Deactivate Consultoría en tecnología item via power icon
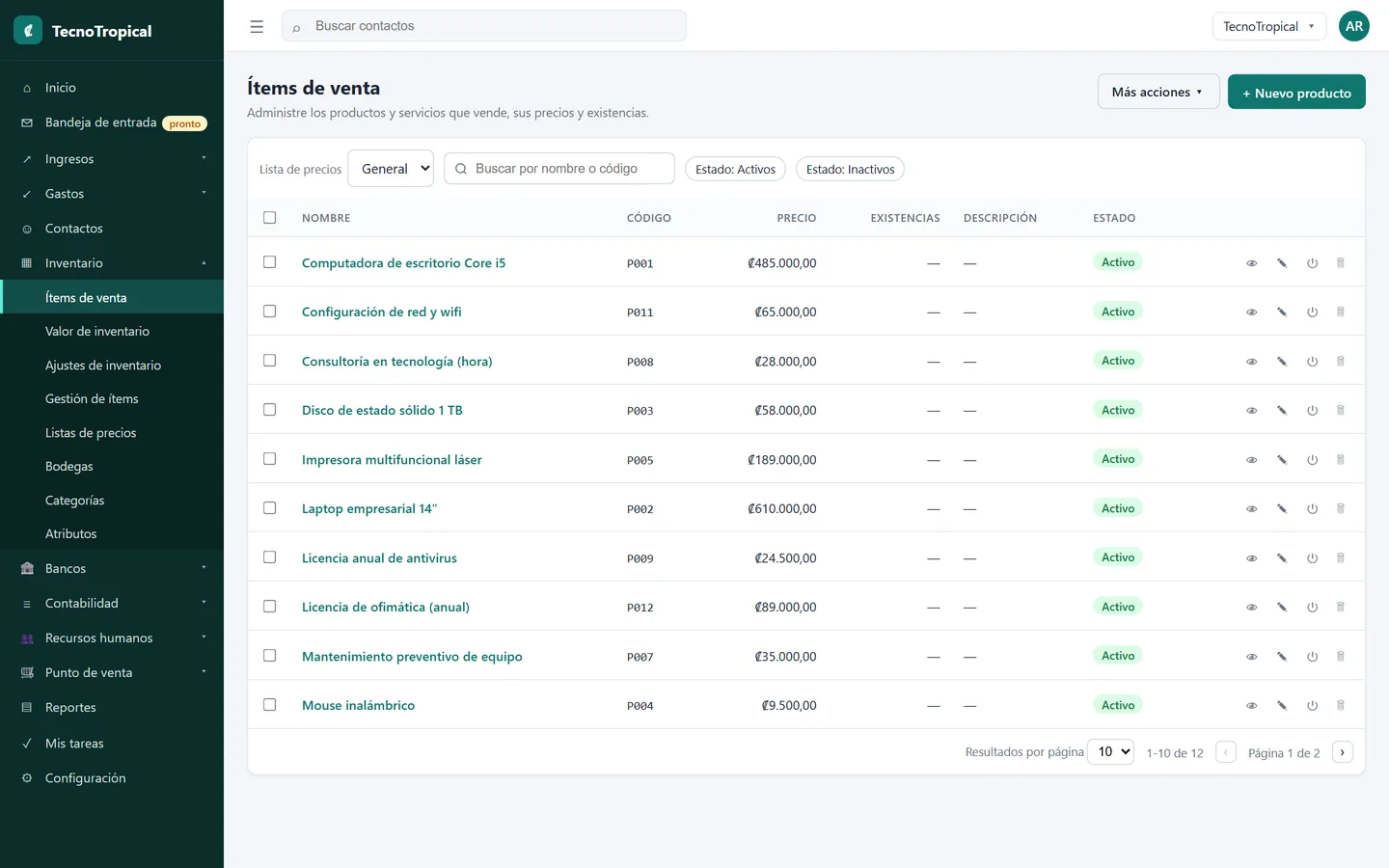Viewport: 1389px width, 868px height. click(1312, 362)
